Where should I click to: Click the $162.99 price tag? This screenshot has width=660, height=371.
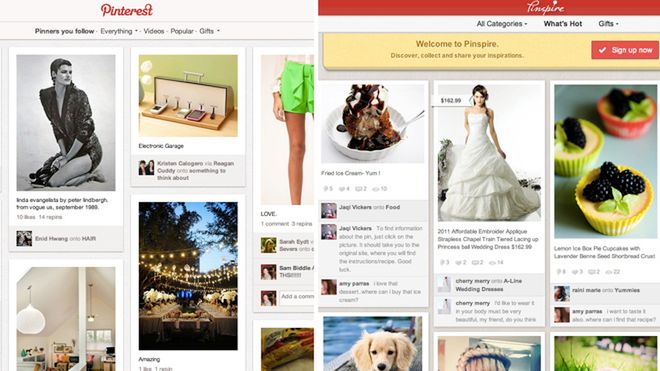point(451,101)
